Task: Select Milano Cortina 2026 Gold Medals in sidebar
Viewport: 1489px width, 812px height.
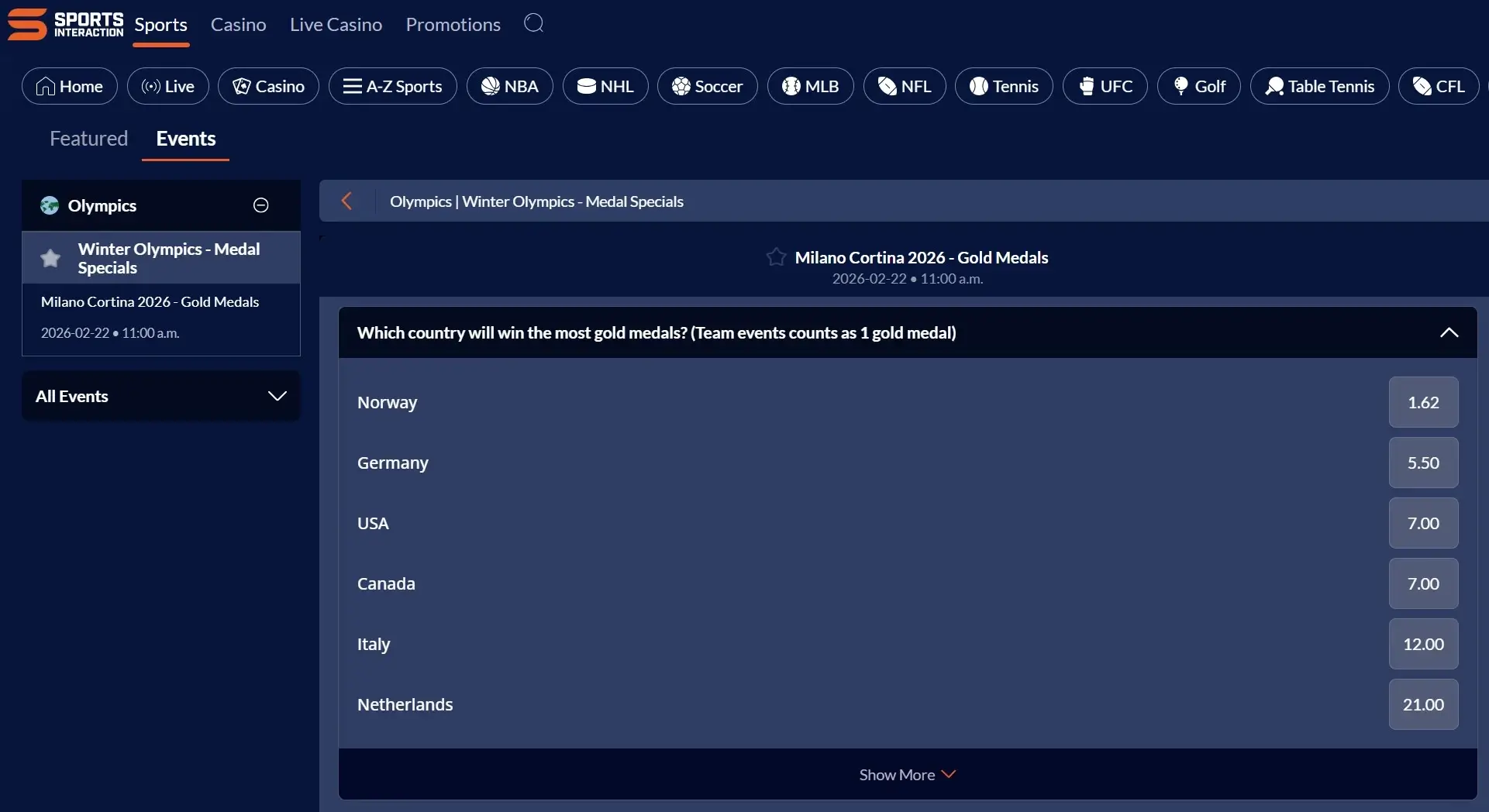Action: click(x=150, y=301)
